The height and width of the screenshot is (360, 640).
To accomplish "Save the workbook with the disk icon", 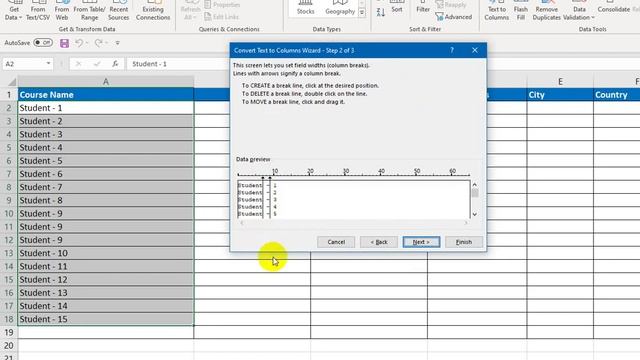I will (64, 43).
